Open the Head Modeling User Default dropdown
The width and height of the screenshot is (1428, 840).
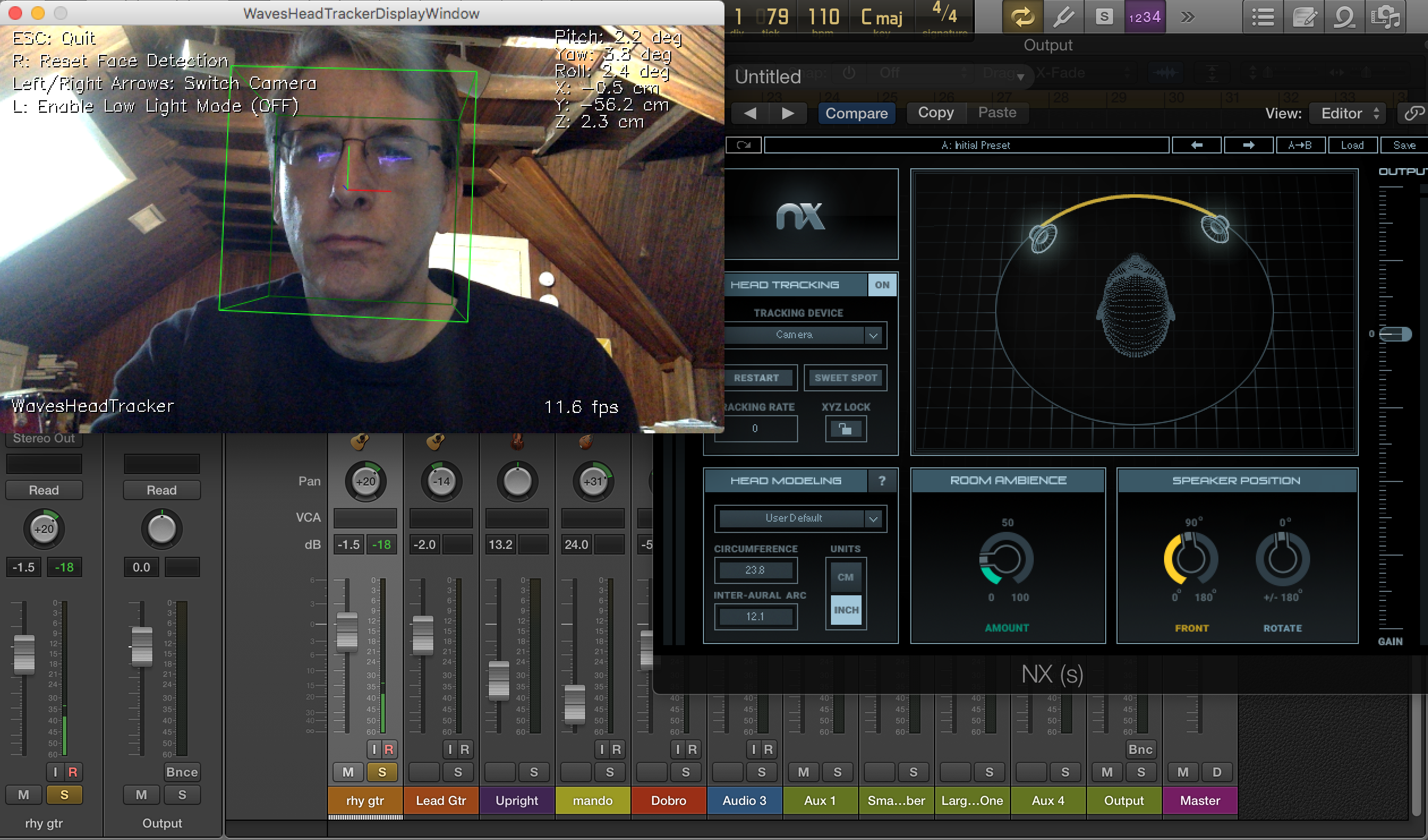(x=800, y=519)
